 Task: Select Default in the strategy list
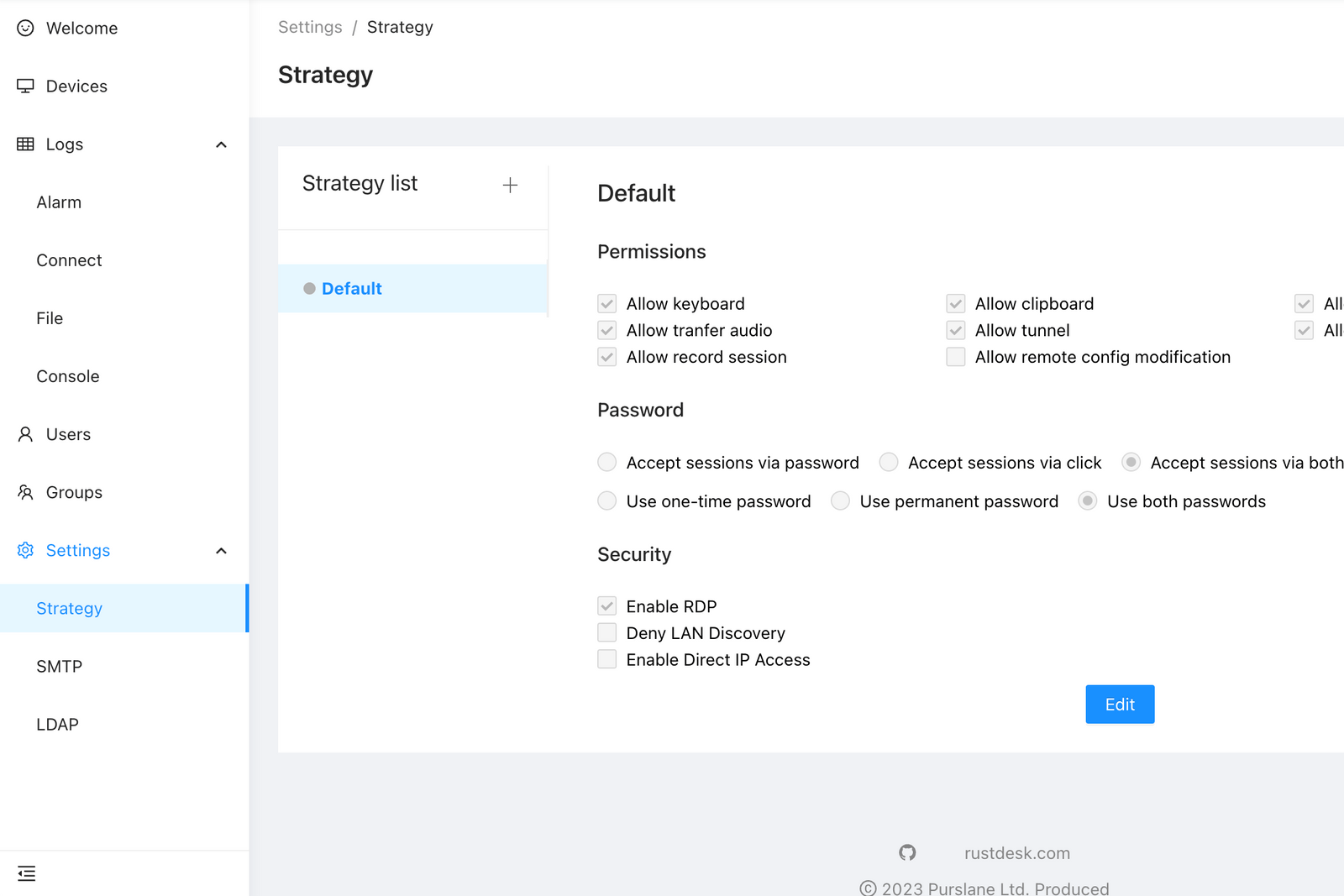[352, 289]
